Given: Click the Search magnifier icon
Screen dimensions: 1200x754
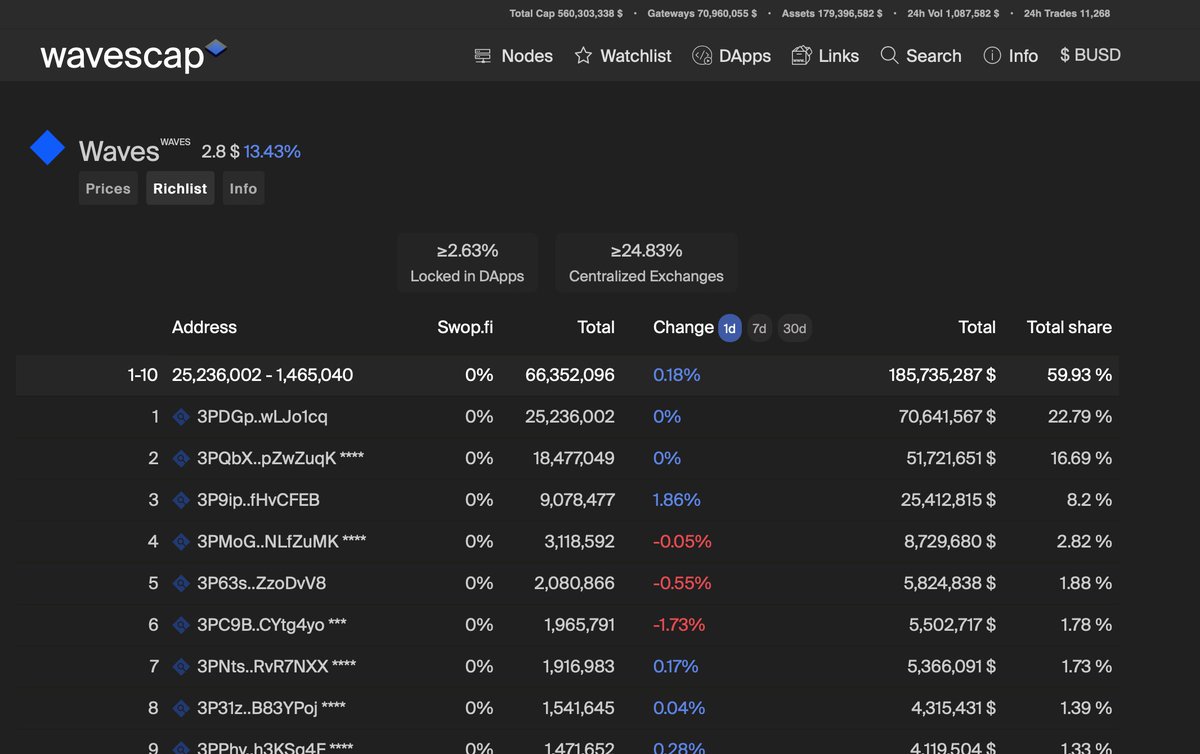Looking at the screenshot, I should tap(889, 56).
